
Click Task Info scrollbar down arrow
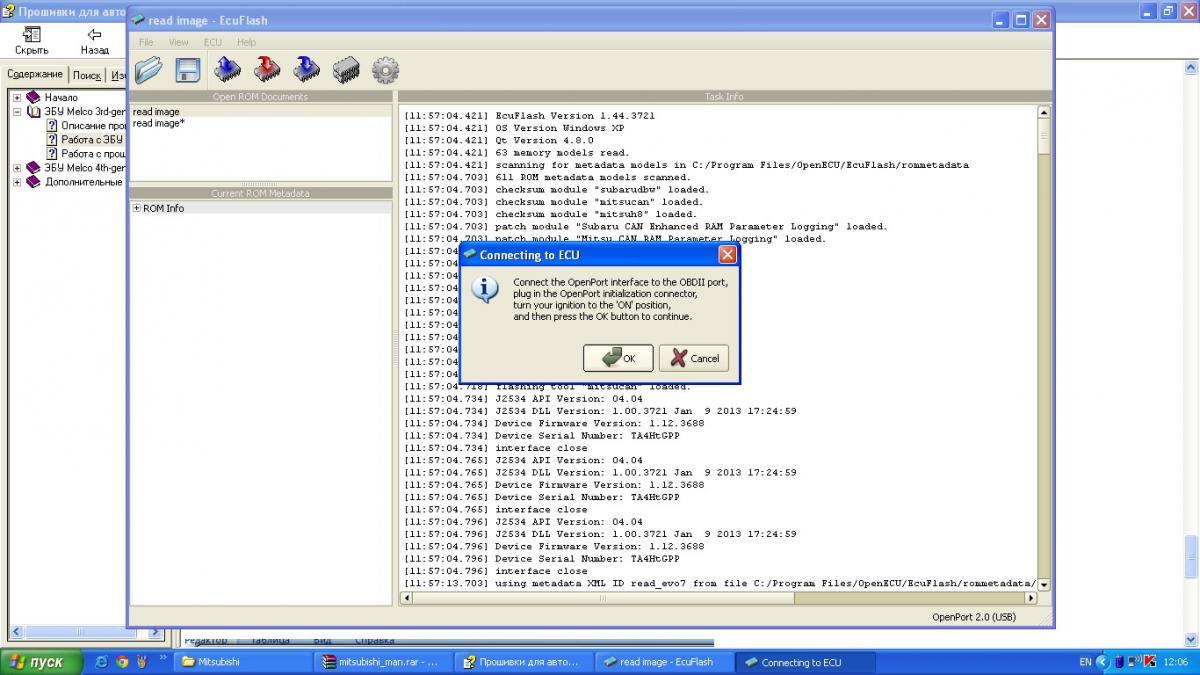1044,584
